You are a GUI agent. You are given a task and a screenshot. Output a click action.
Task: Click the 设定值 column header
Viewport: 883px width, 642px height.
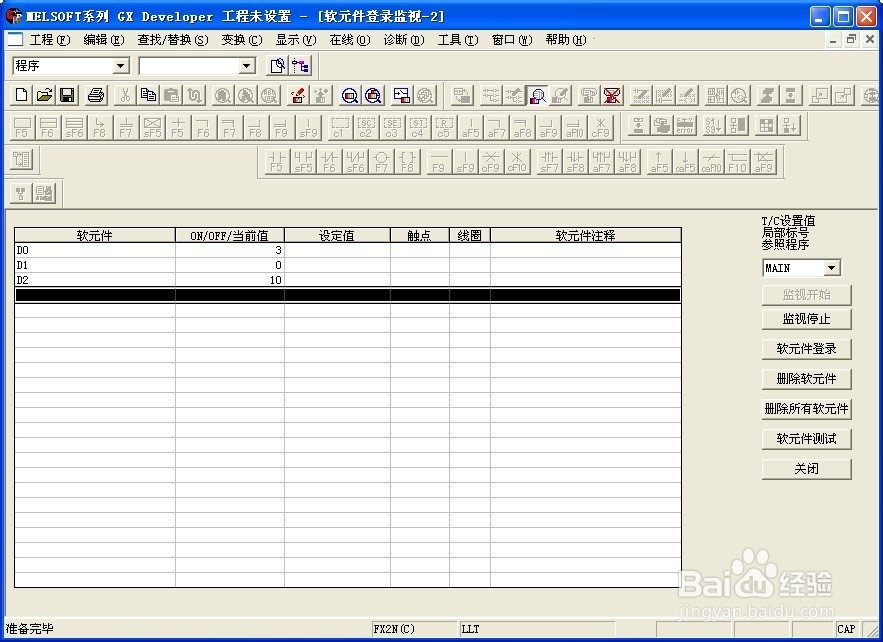(337, 235)
